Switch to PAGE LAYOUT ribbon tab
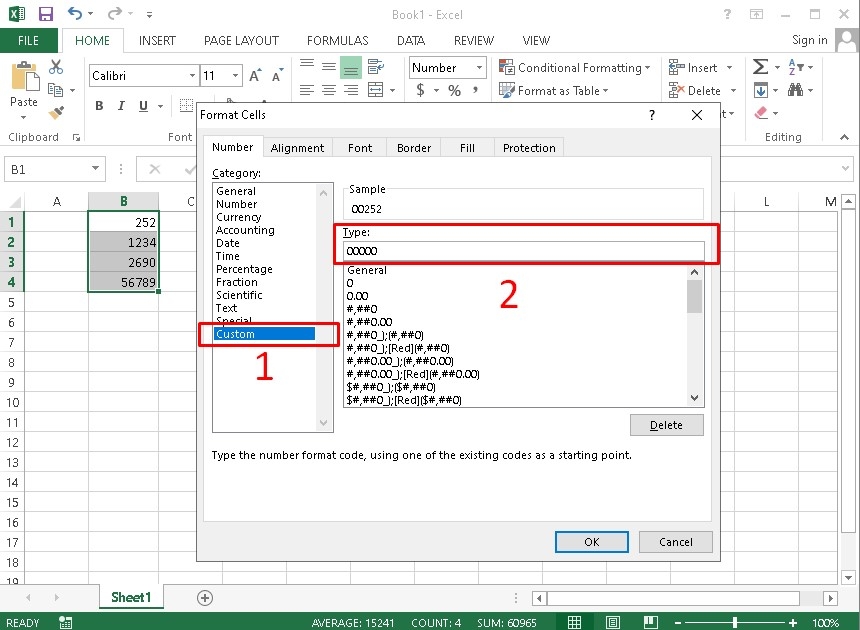Image resolution: width=860 pixels, height=630 pixels. (241, 41)
